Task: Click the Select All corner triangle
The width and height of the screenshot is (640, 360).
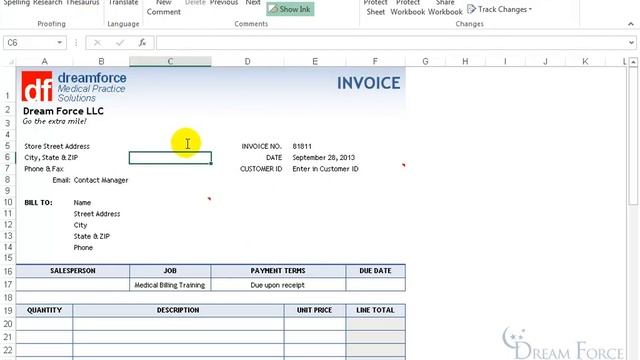Action: [11, 62]
